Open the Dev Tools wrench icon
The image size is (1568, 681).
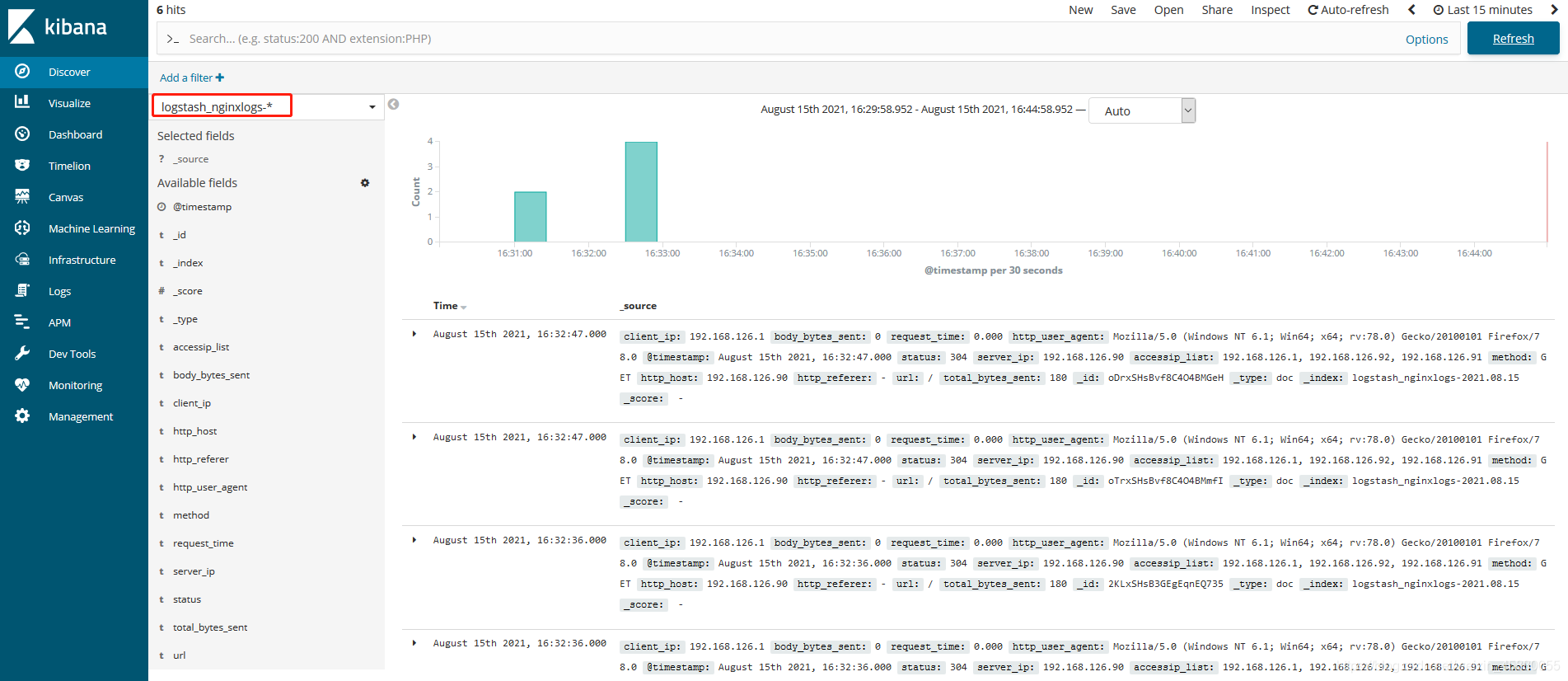pos(22,353)
